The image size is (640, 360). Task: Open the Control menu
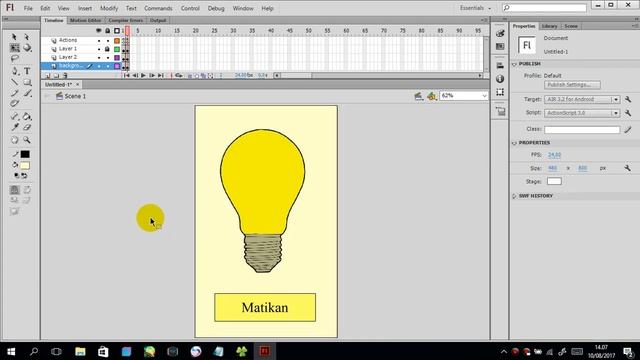point(190,8)
